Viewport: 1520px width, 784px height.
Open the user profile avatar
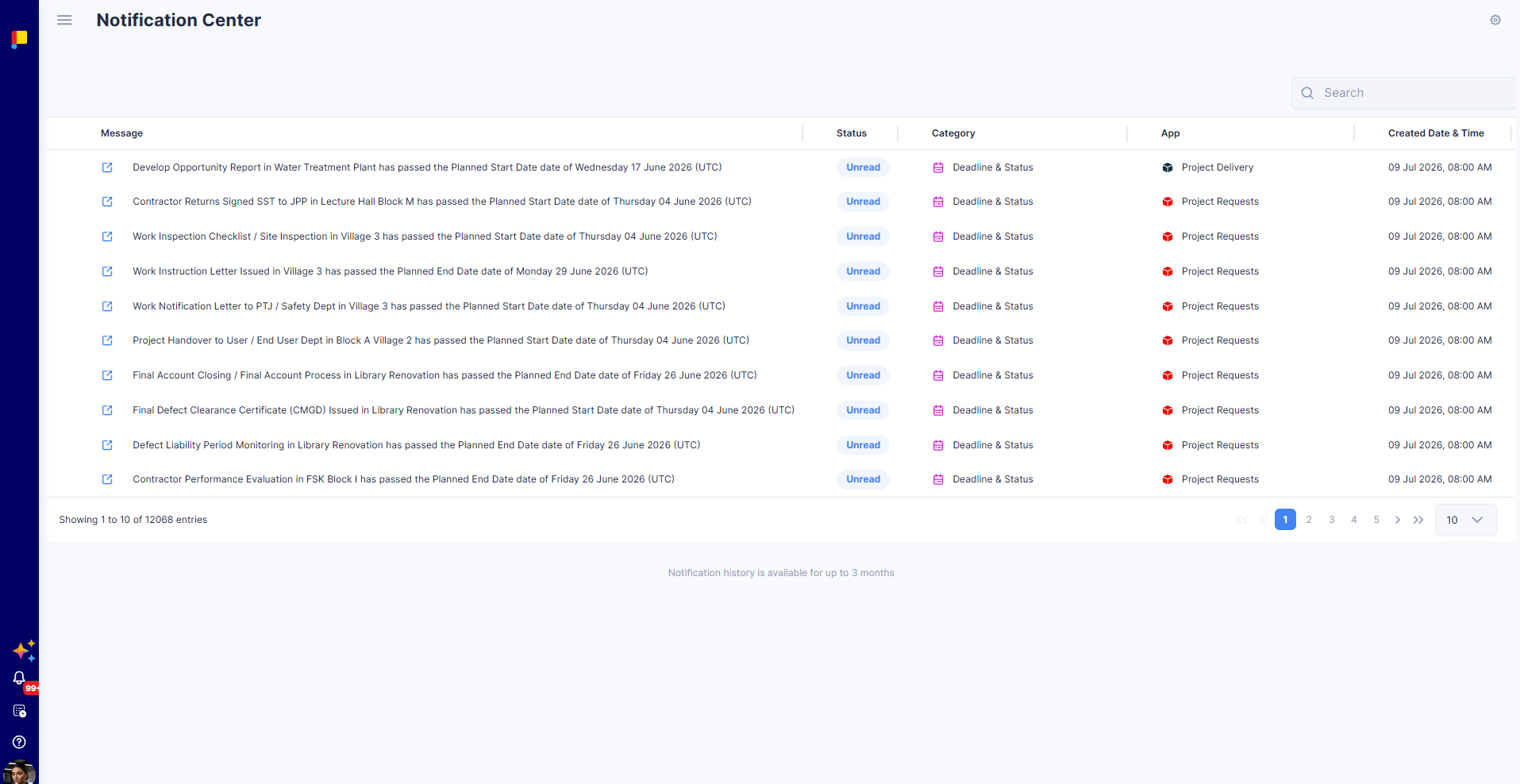click(19, 772)
